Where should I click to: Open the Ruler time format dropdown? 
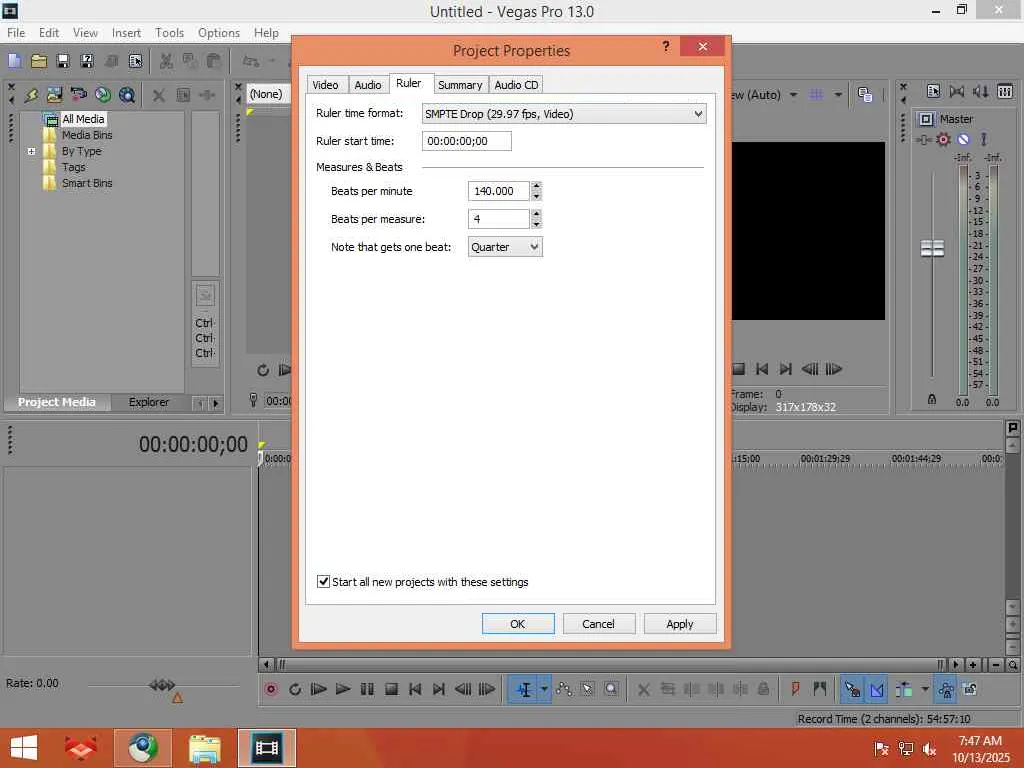[698, 114]
